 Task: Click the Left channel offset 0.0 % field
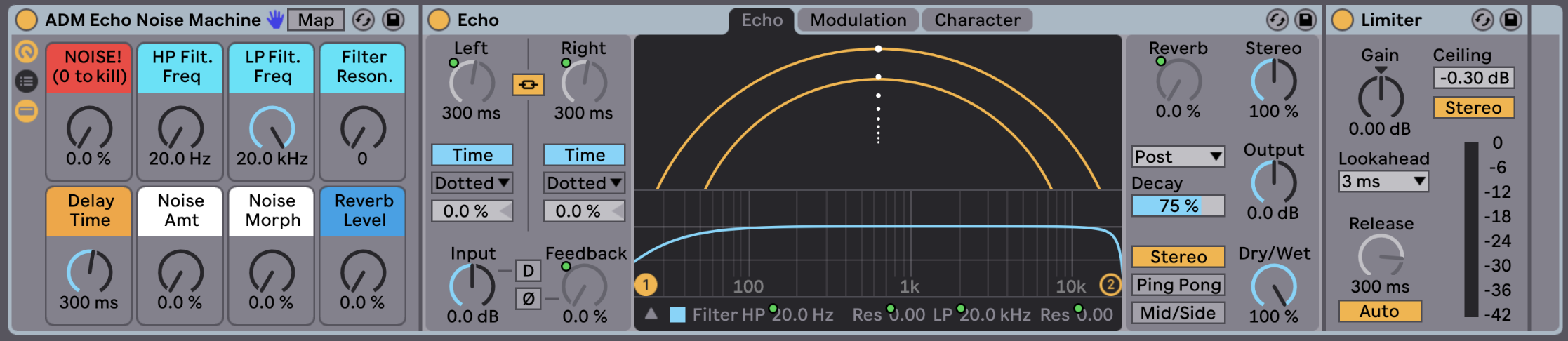(472, 211)
